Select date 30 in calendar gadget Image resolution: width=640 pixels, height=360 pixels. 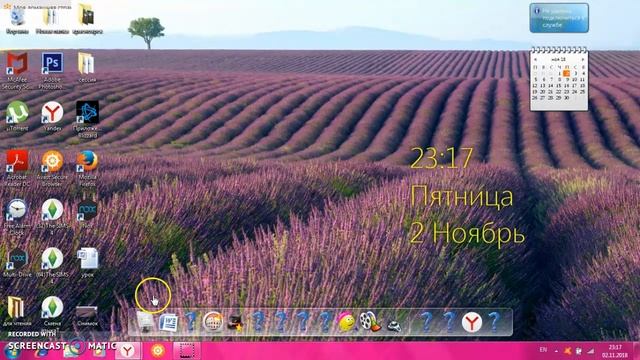click(x=567, y=98)
